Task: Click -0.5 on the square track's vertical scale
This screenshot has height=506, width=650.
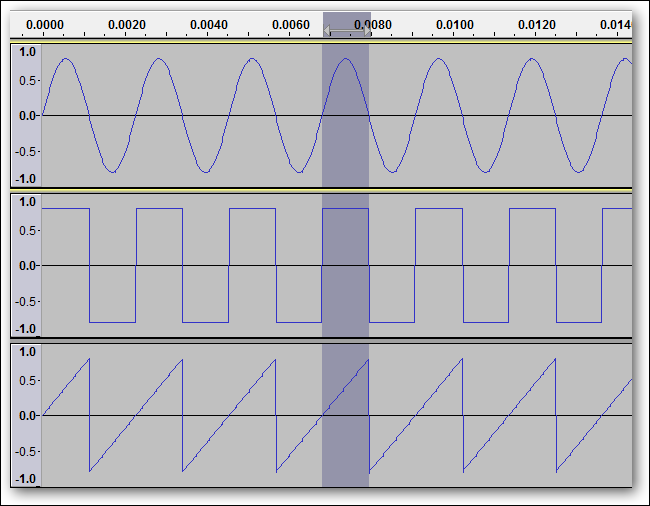Action: tap(26, 301)
